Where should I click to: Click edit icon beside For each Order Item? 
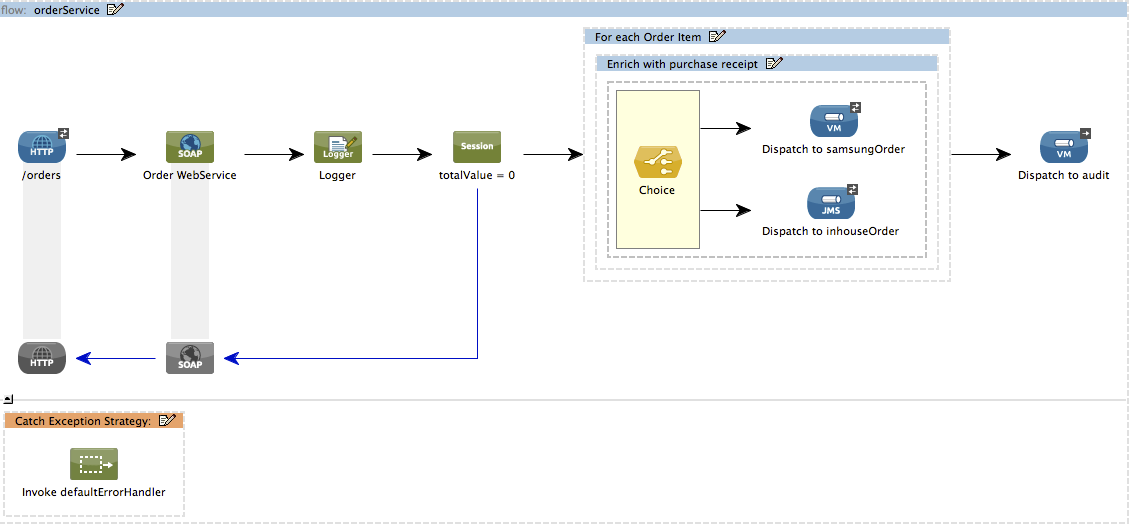[717, 37]
